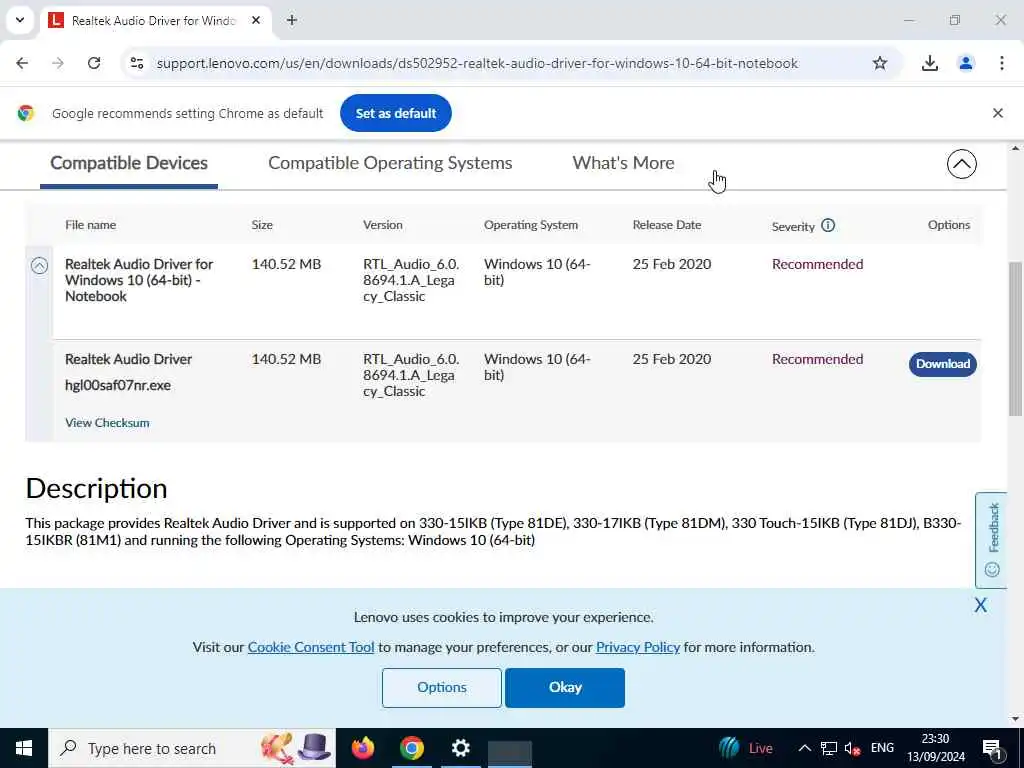1024x768 pixels.
Task: Click the Size column header
Action: click(262, 225)
